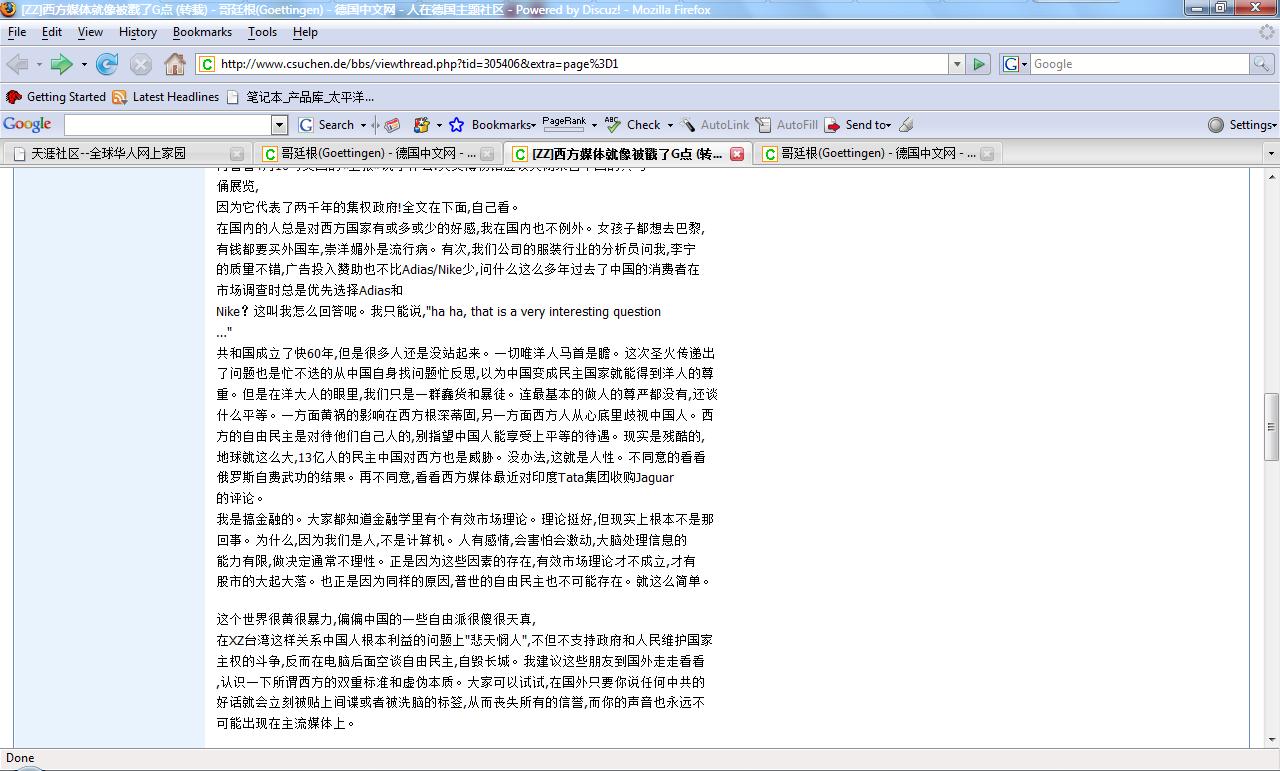1280x771 pixels.
Task: Click the PageRank indicator
Action: click(x=564, y=124)
